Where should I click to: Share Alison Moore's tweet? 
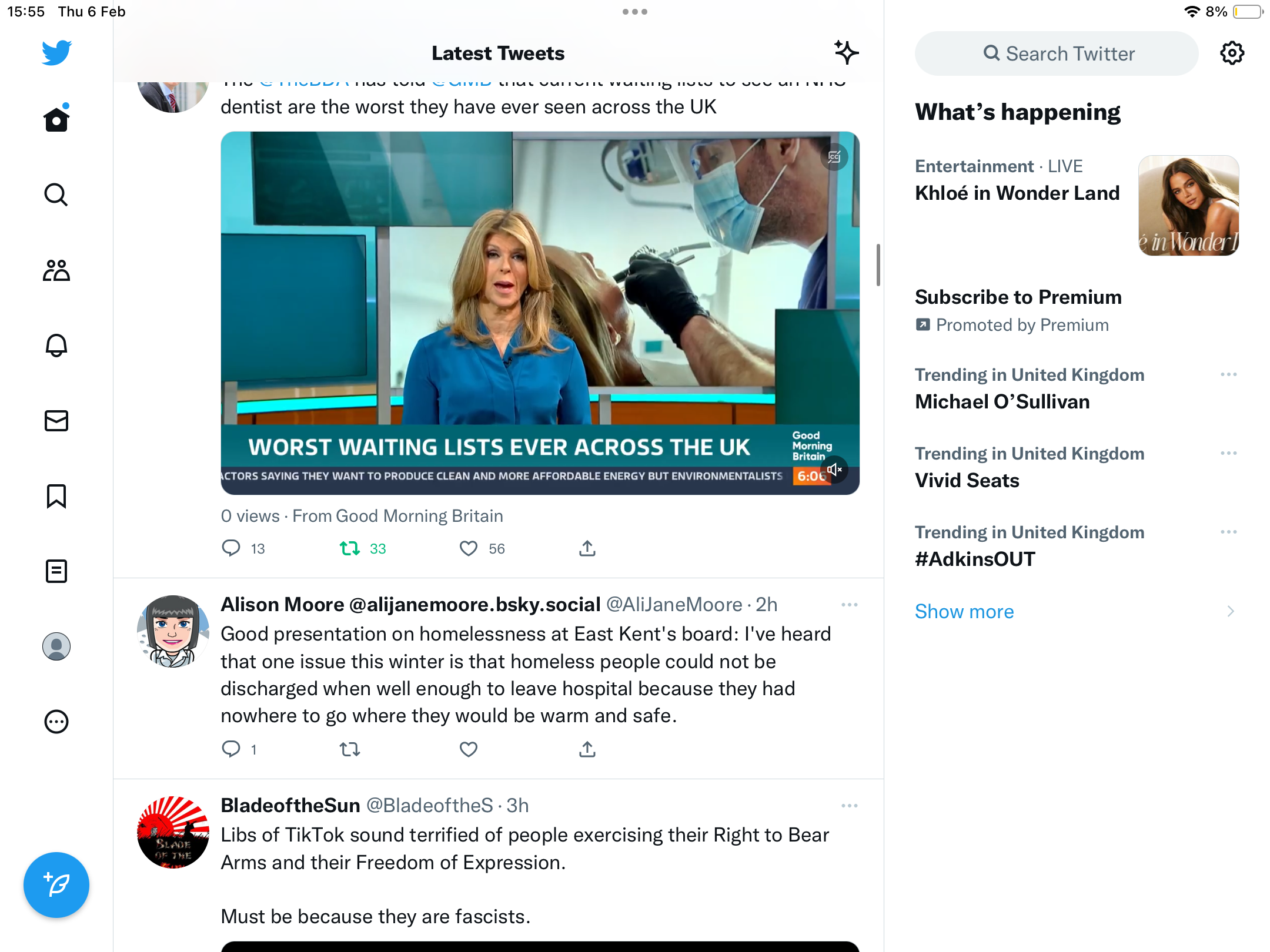click(587, 749)
